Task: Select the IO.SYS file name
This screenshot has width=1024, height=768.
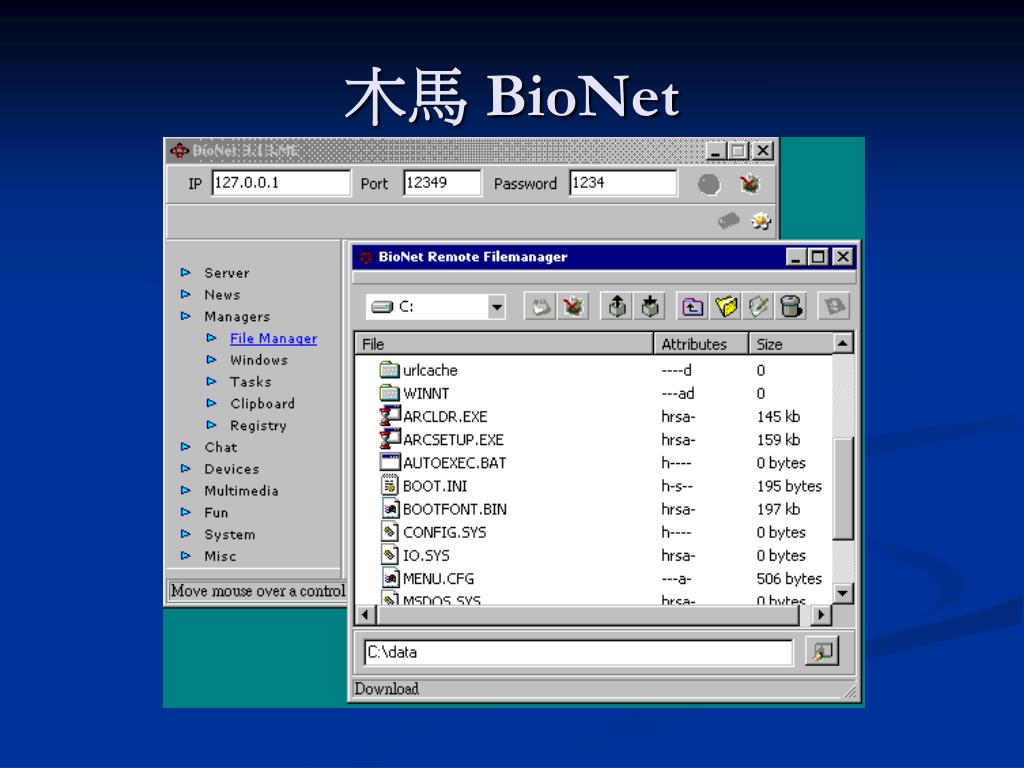Action: [426, 555]
